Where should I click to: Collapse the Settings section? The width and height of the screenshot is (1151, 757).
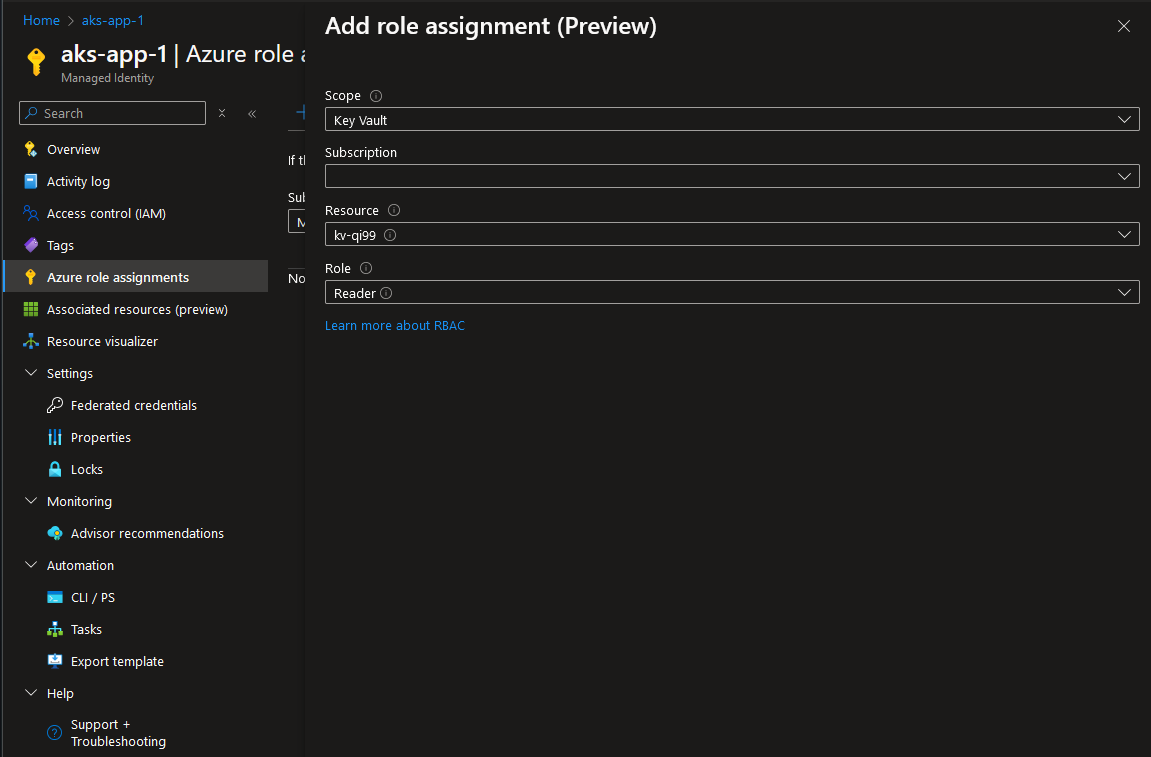pos(30,373)
